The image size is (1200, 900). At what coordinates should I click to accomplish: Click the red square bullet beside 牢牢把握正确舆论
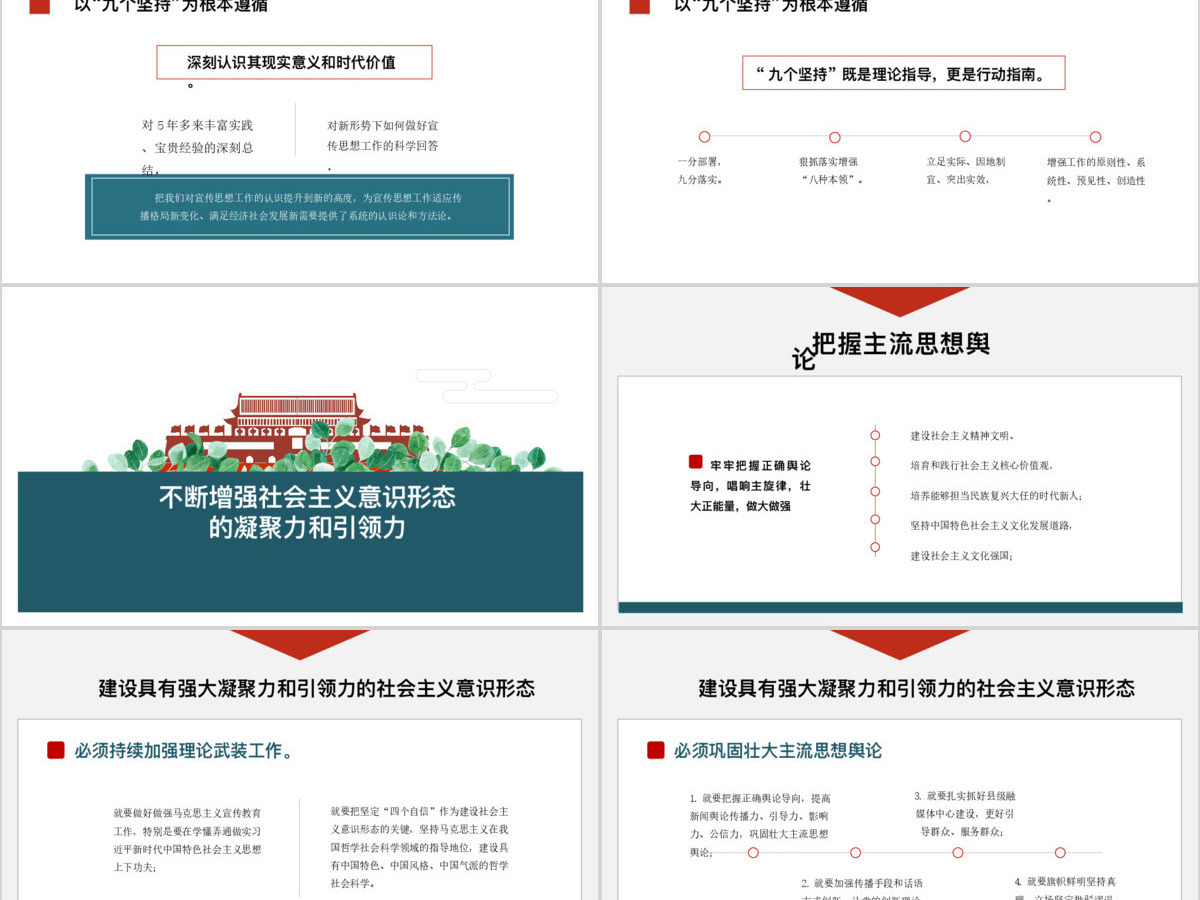[696, 462]
